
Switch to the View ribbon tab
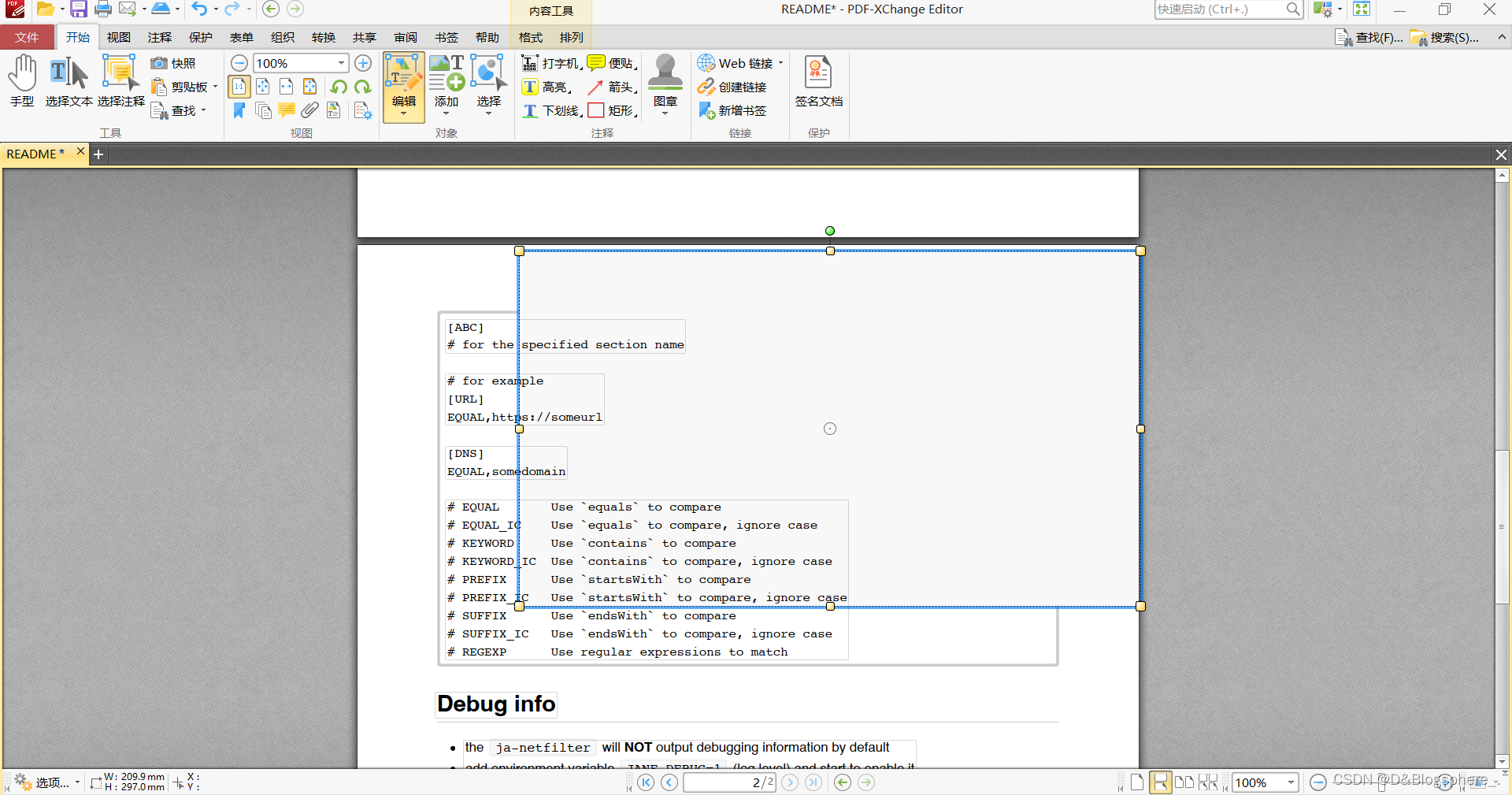click(x=119, y=37)
